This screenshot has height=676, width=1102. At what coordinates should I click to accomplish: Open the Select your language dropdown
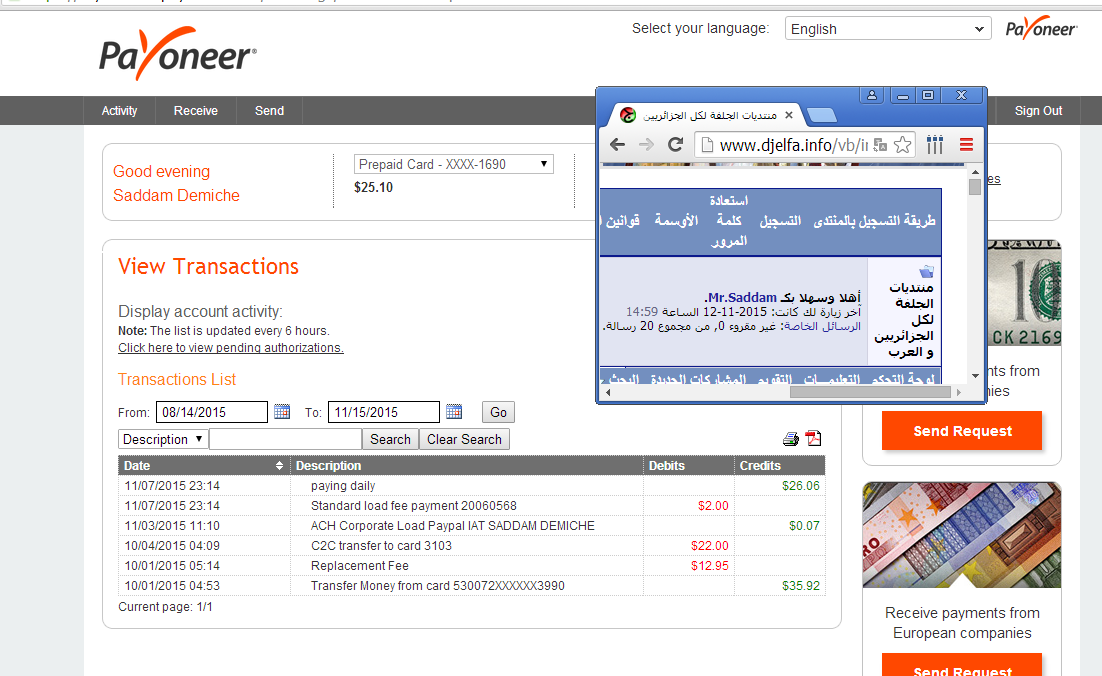(x=888, y=29)
